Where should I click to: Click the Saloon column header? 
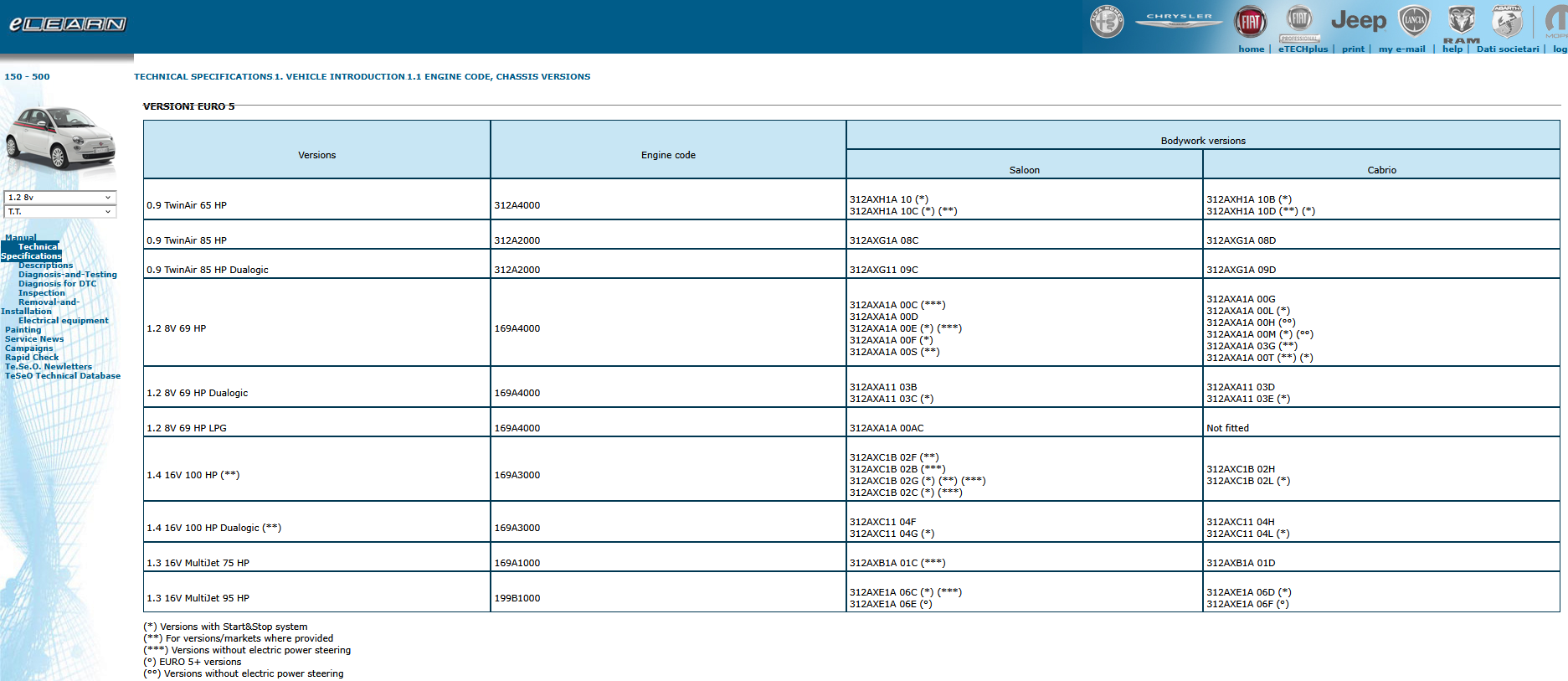point(1025,164)
